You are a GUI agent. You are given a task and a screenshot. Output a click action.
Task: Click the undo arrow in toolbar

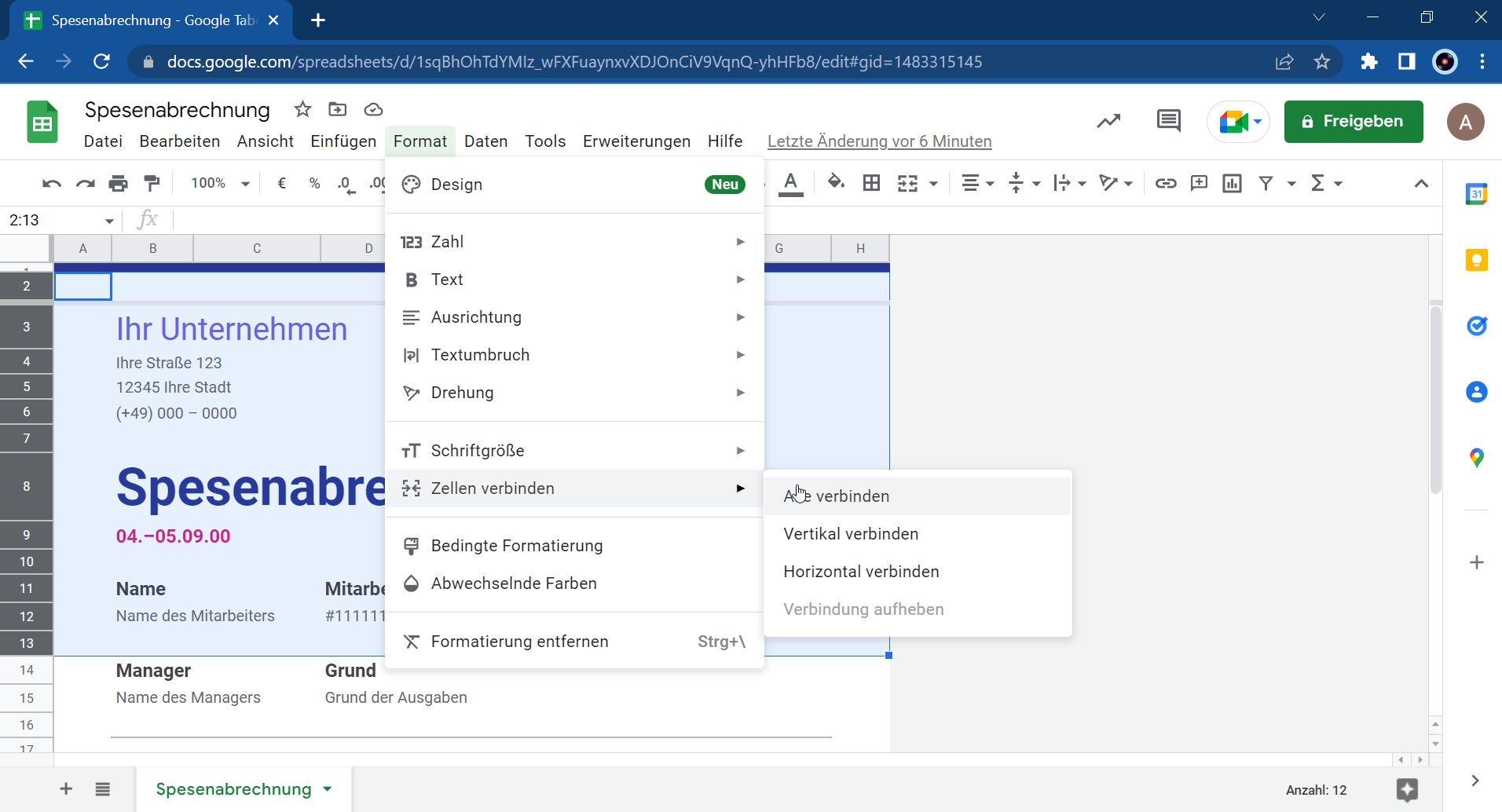[x=52, y=184]
